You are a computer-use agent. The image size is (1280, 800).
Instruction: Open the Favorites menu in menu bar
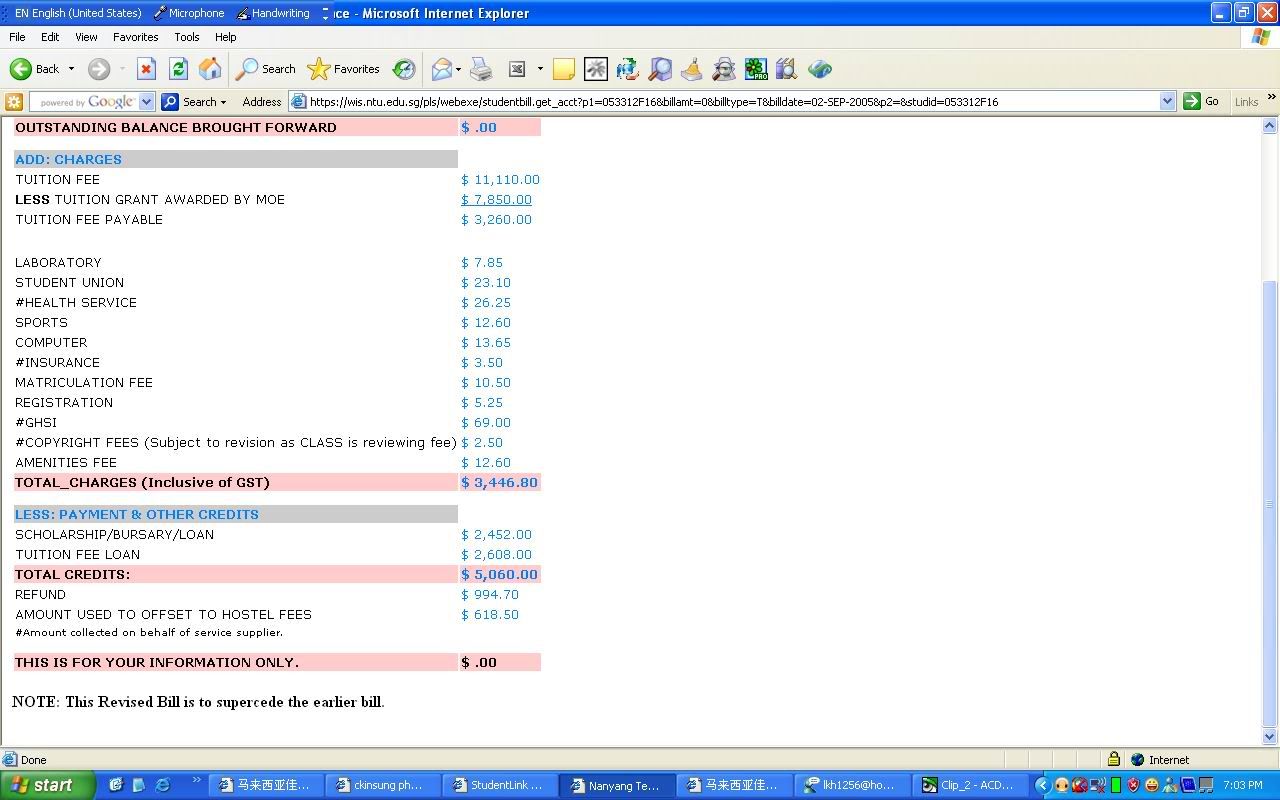point(135,37)
